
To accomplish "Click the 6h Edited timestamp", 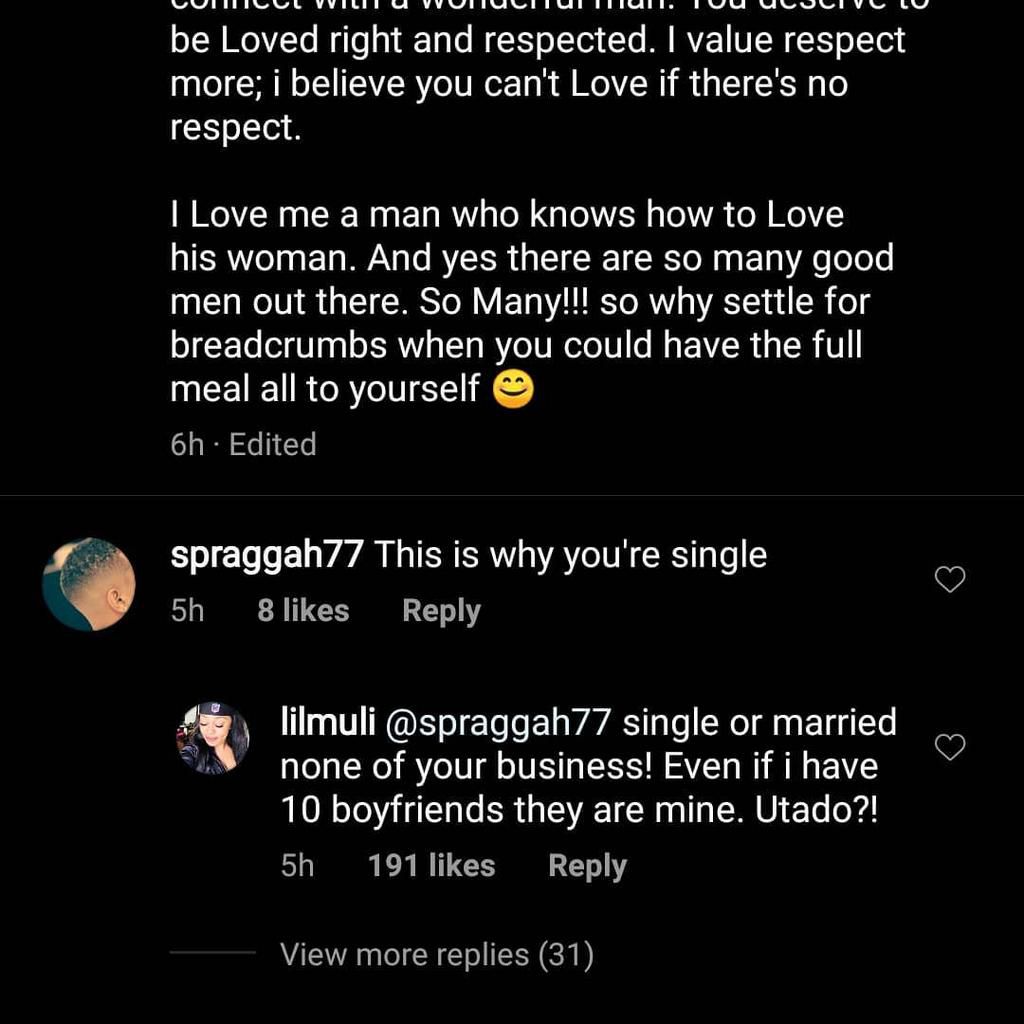I will [x=239, y=444].
